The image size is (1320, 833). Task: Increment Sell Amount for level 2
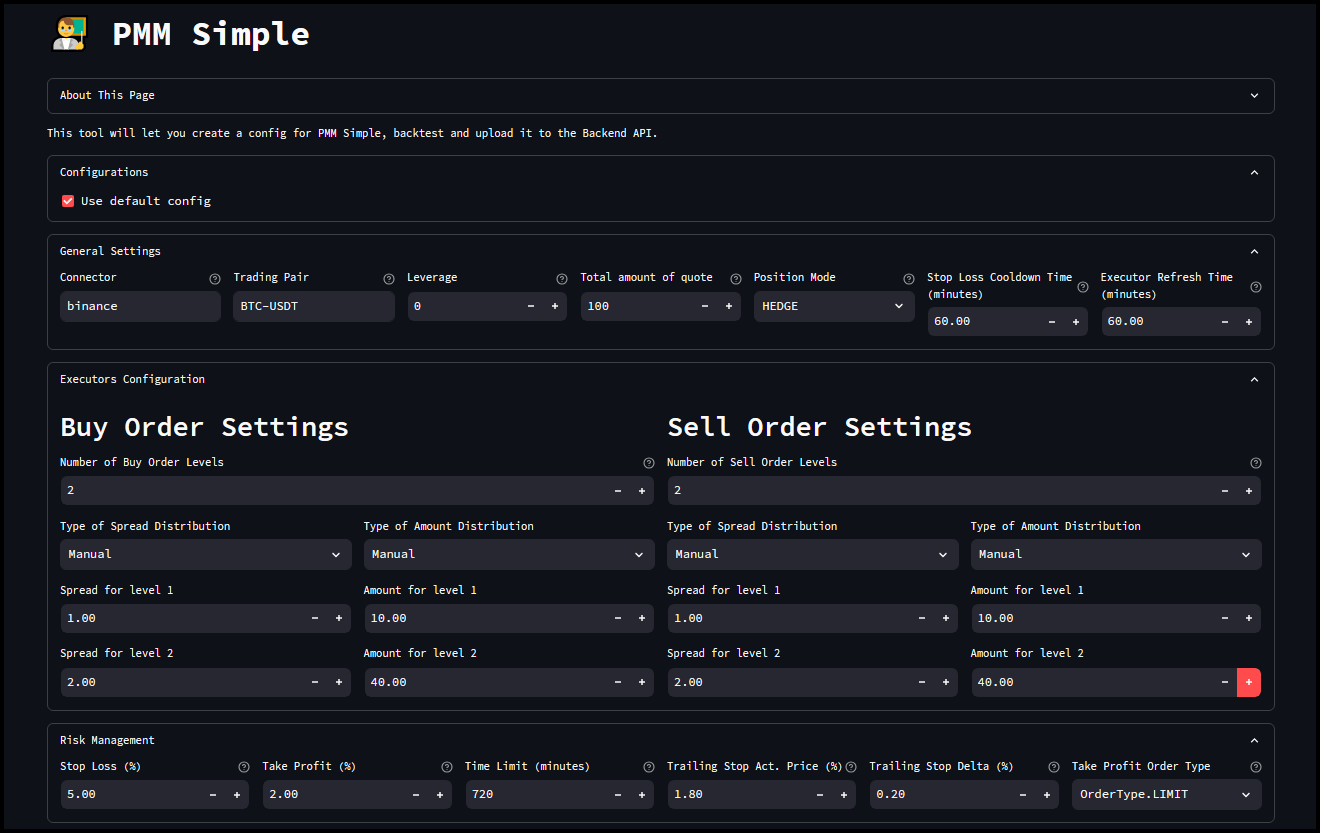[x=1249, y=682]
